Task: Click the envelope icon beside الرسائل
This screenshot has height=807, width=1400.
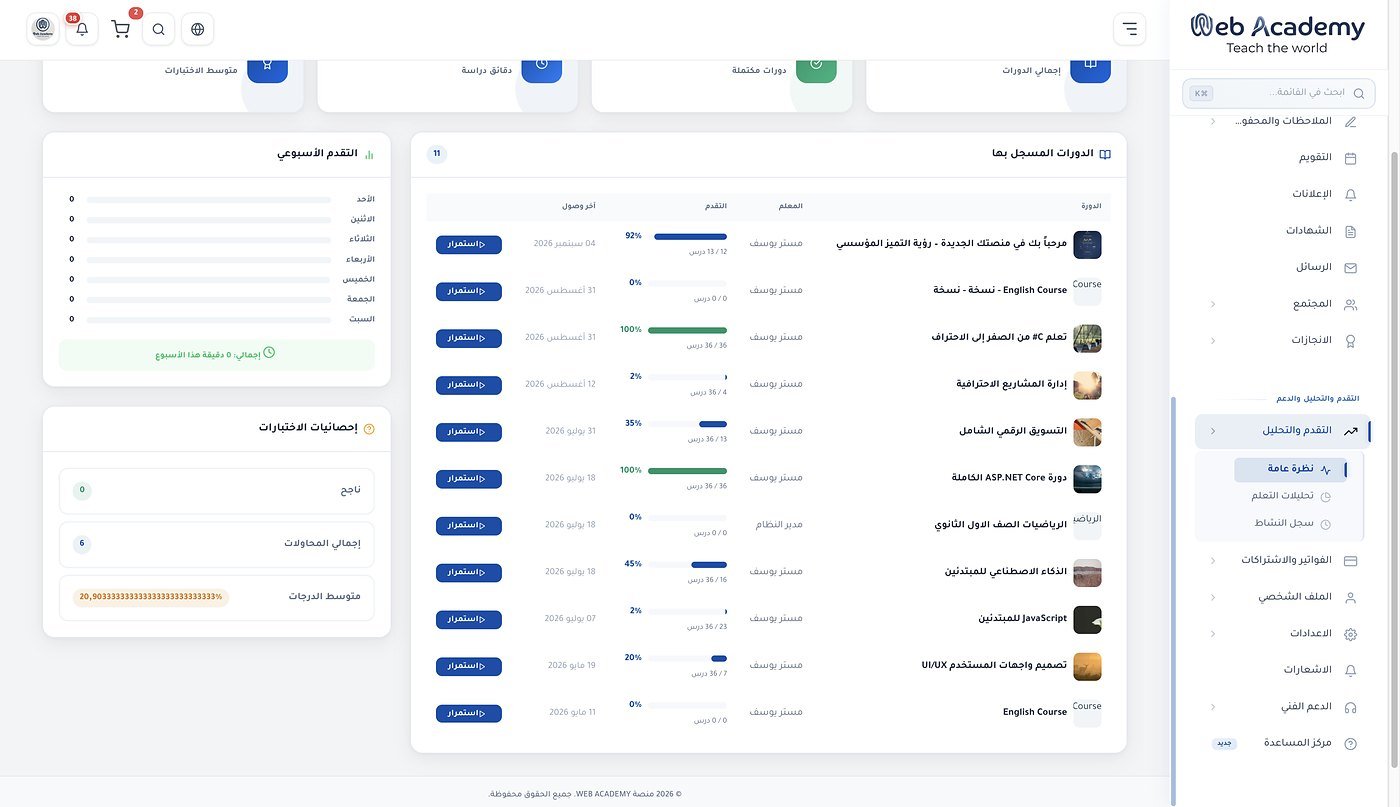Action: click(1350, 268)
